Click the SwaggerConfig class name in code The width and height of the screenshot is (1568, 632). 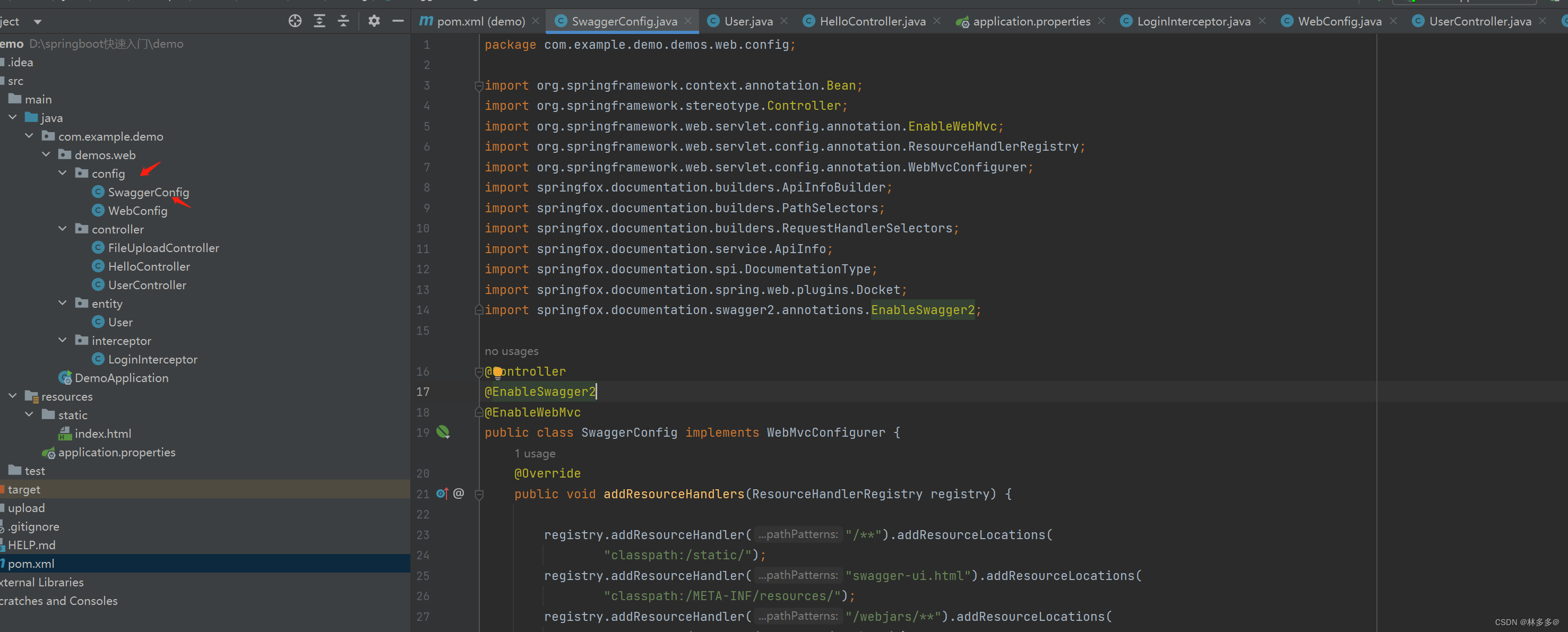[x=629, y=432]
